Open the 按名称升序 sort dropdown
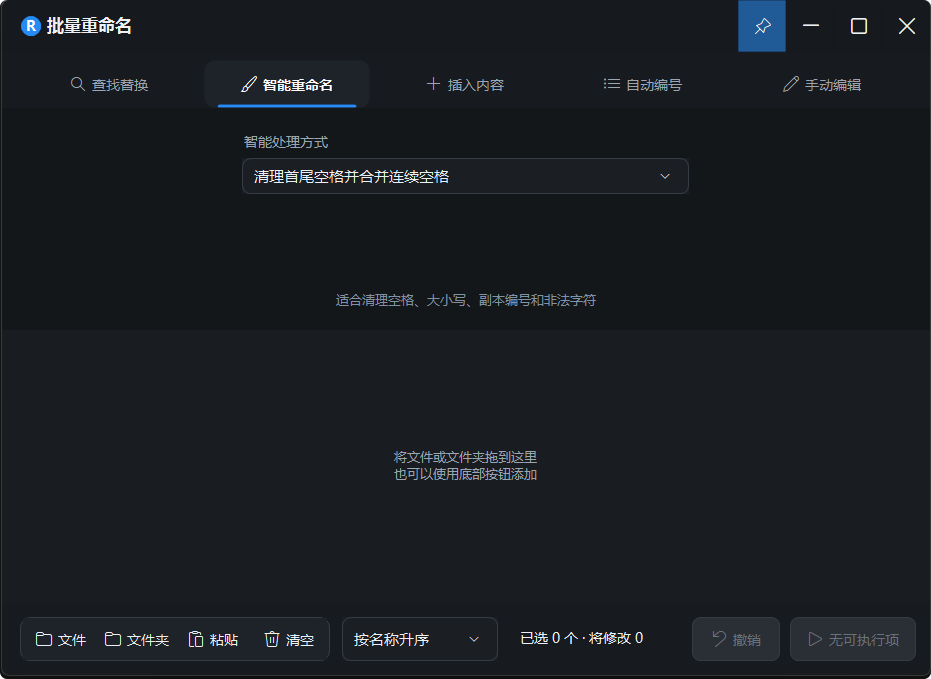 point(420,639)
